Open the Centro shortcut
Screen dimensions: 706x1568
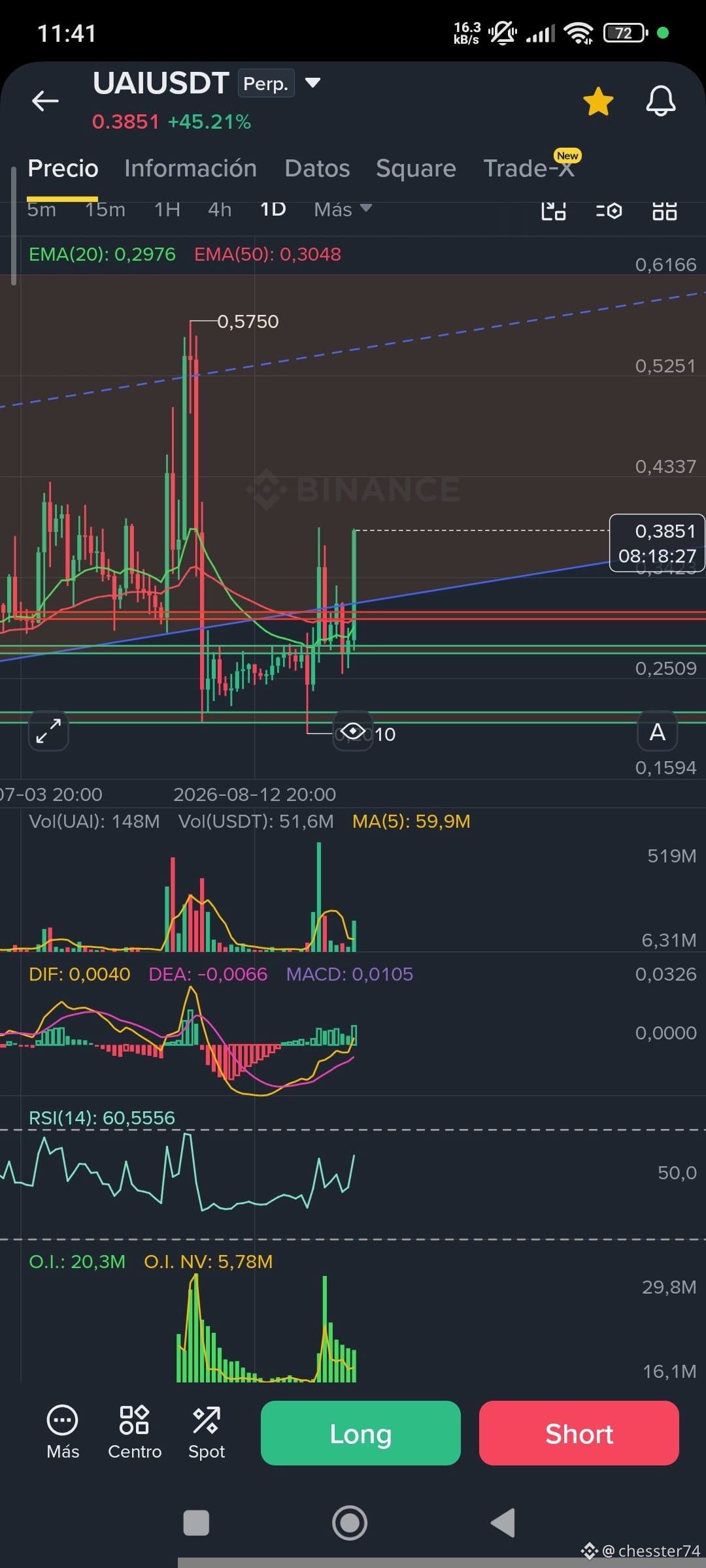(x=135, y=1432)
